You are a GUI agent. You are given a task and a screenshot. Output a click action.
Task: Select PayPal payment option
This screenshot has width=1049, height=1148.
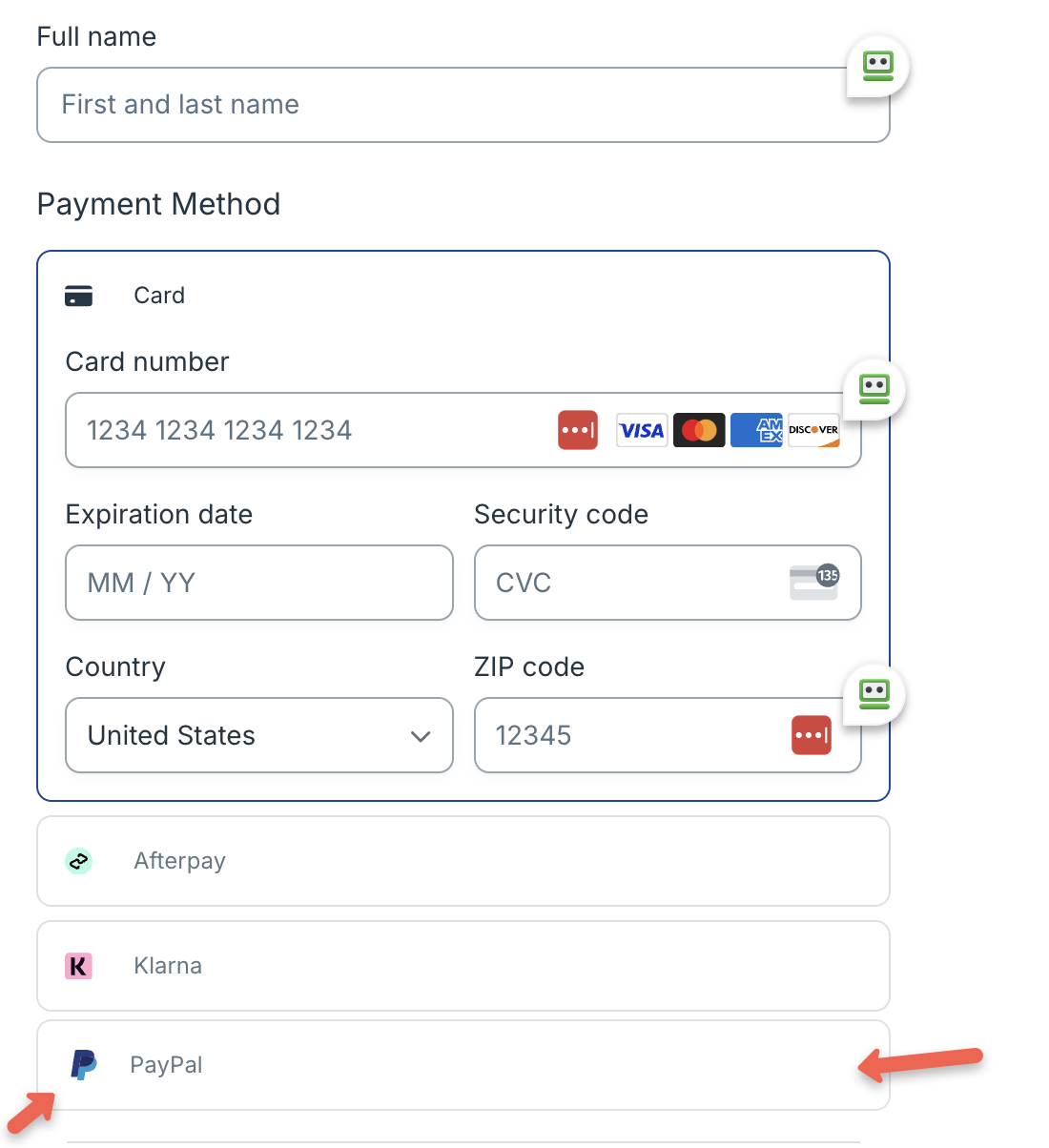point(463,1065)
